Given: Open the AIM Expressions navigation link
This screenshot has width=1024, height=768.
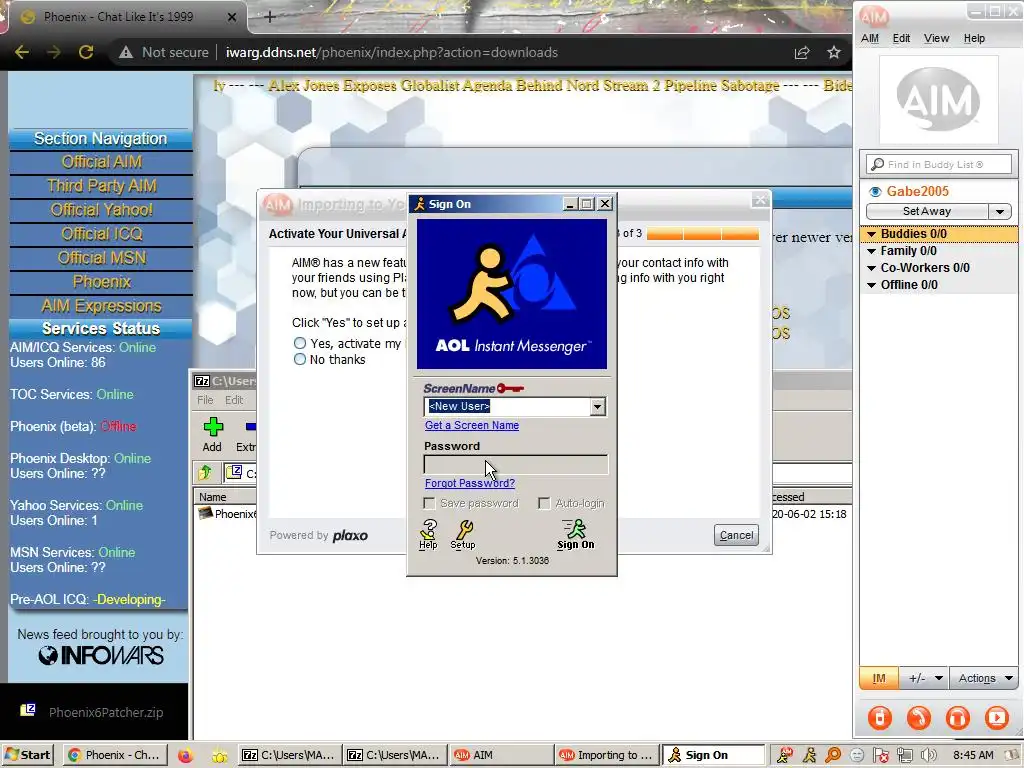Looking at the screenshot, I should [101, 306].
